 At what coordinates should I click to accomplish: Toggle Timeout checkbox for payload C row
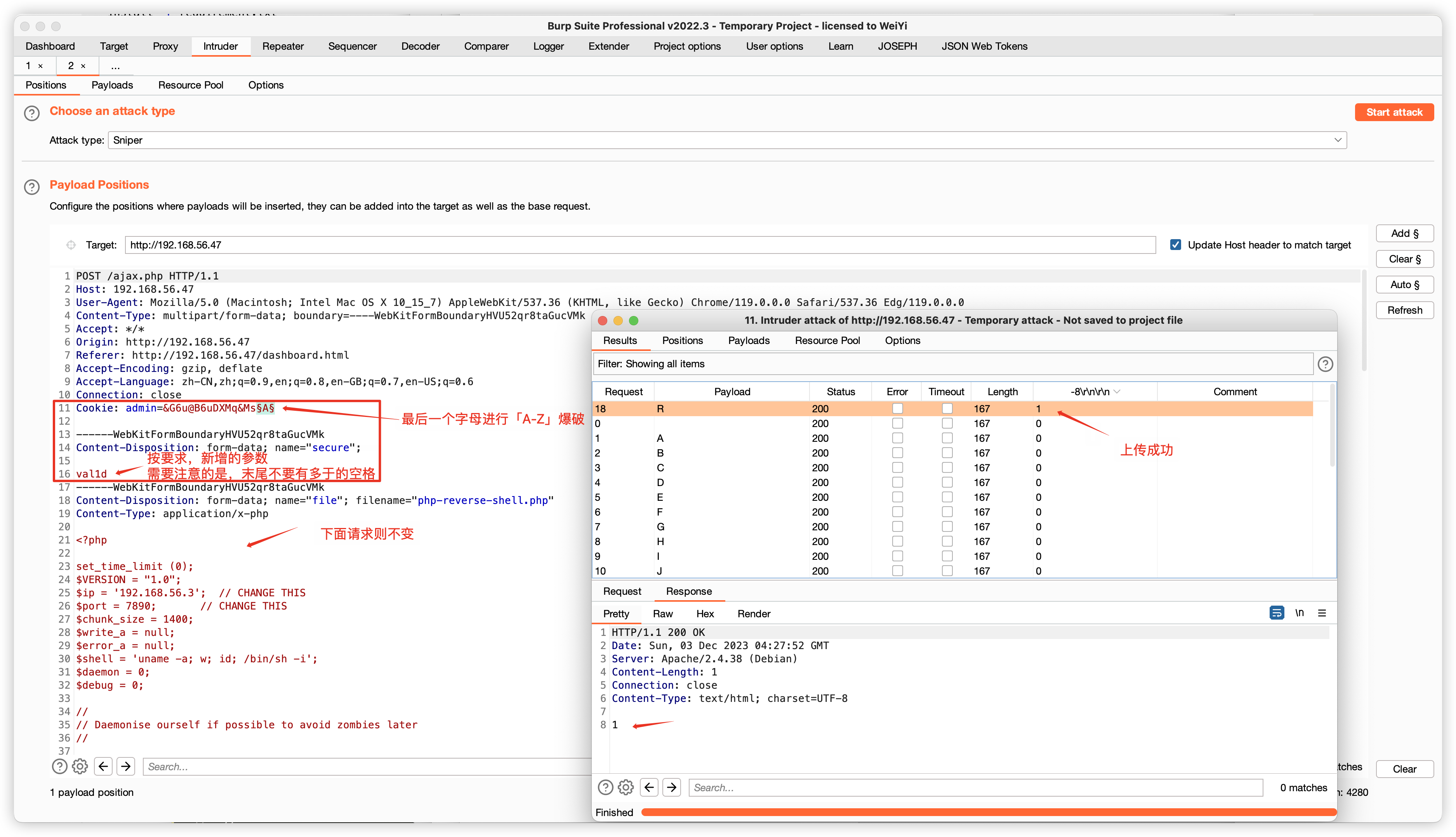click(x=947, y=467)
